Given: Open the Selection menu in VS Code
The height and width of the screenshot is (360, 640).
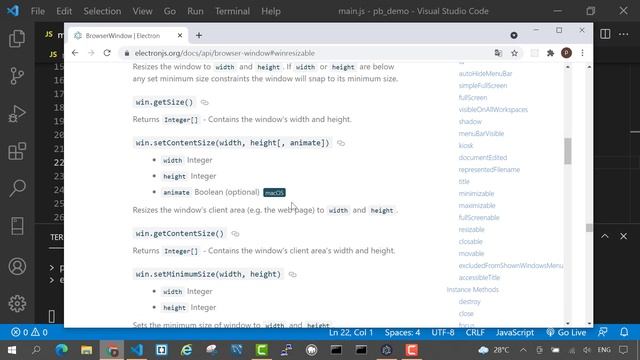Looking at the screenshot, I should pyautogui.click(x=102, y=11).
